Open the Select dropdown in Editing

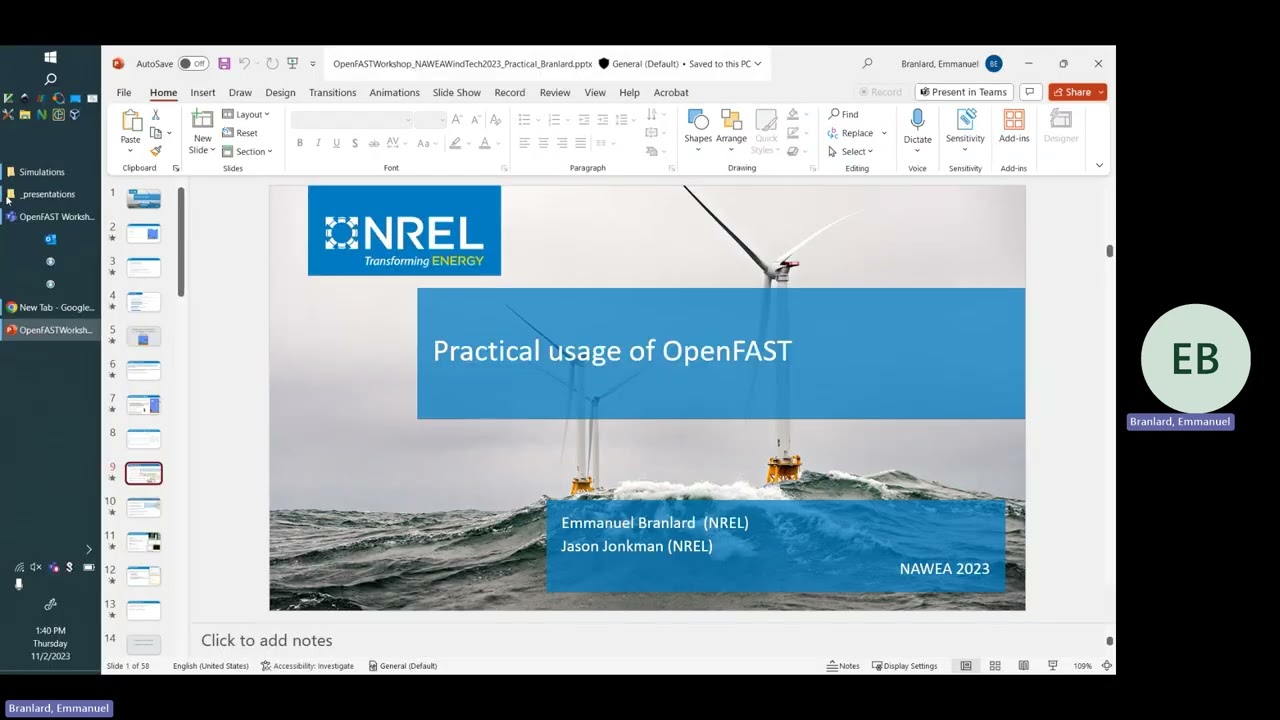pyautogui.click(x=851, y=151)
